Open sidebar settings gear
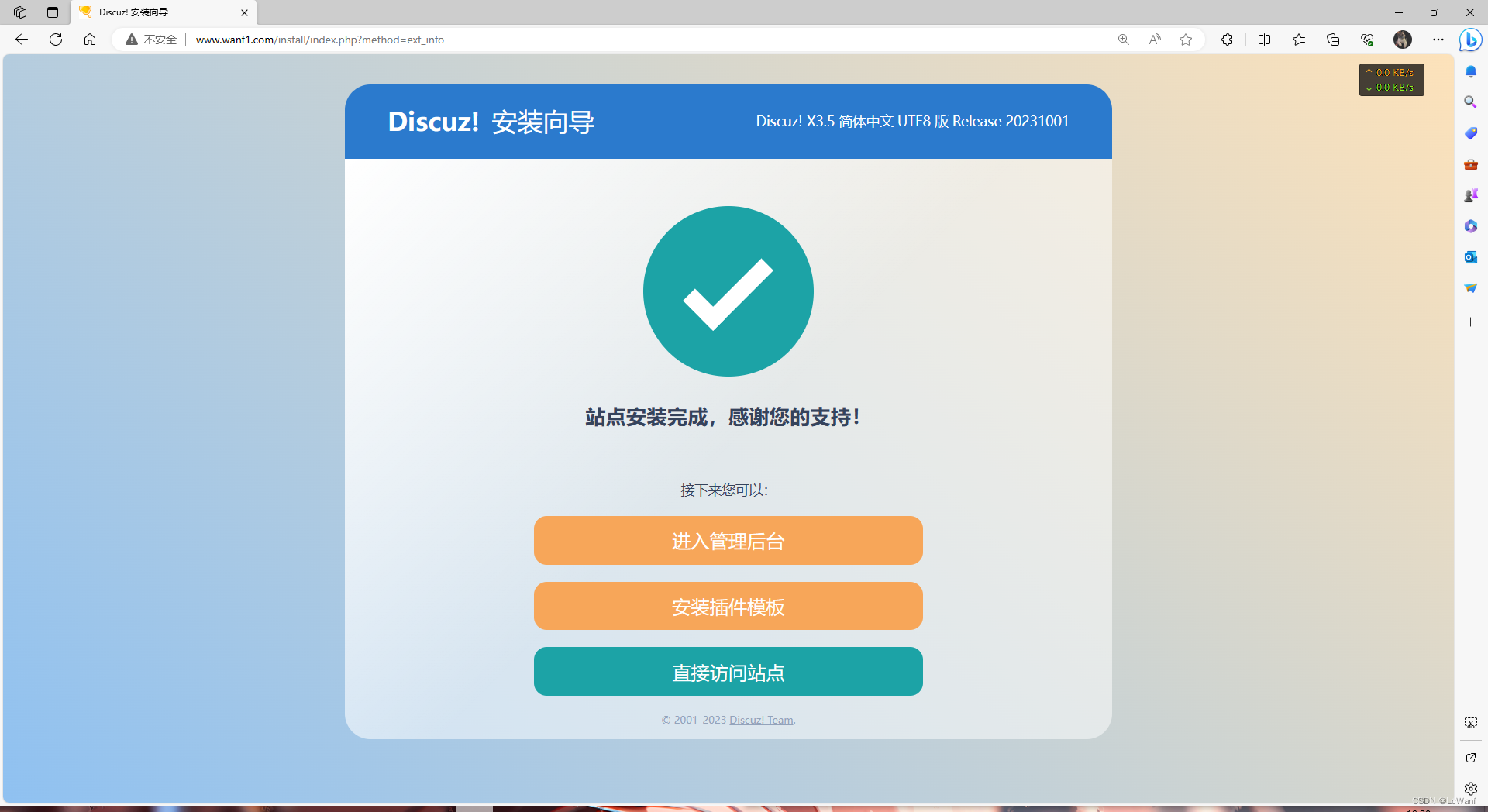Screen dimensions: 1488x812 pyautogui.click(x=1471, y=789)
